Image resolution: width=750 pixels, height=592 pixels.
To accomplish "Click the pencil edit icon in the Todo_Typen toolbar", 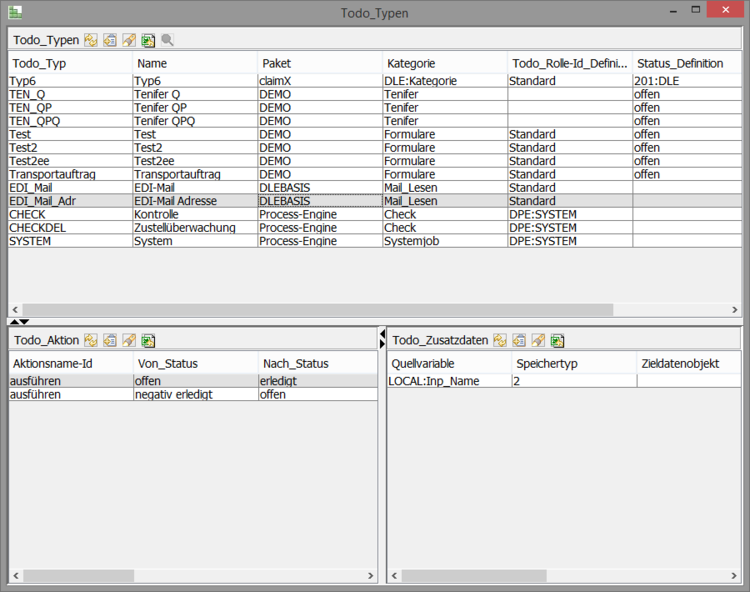I will point(129,40).
